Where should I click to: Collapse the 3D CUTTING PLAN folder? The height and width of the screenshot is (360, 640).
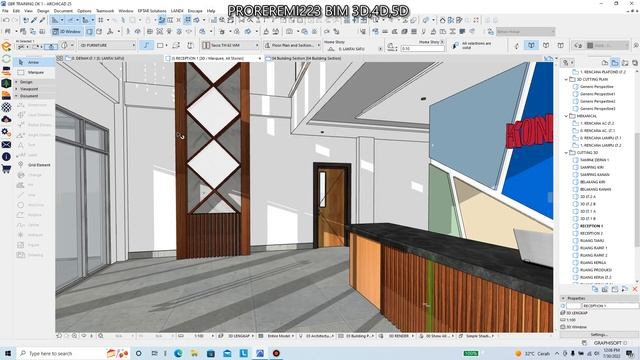pos(567,79)
